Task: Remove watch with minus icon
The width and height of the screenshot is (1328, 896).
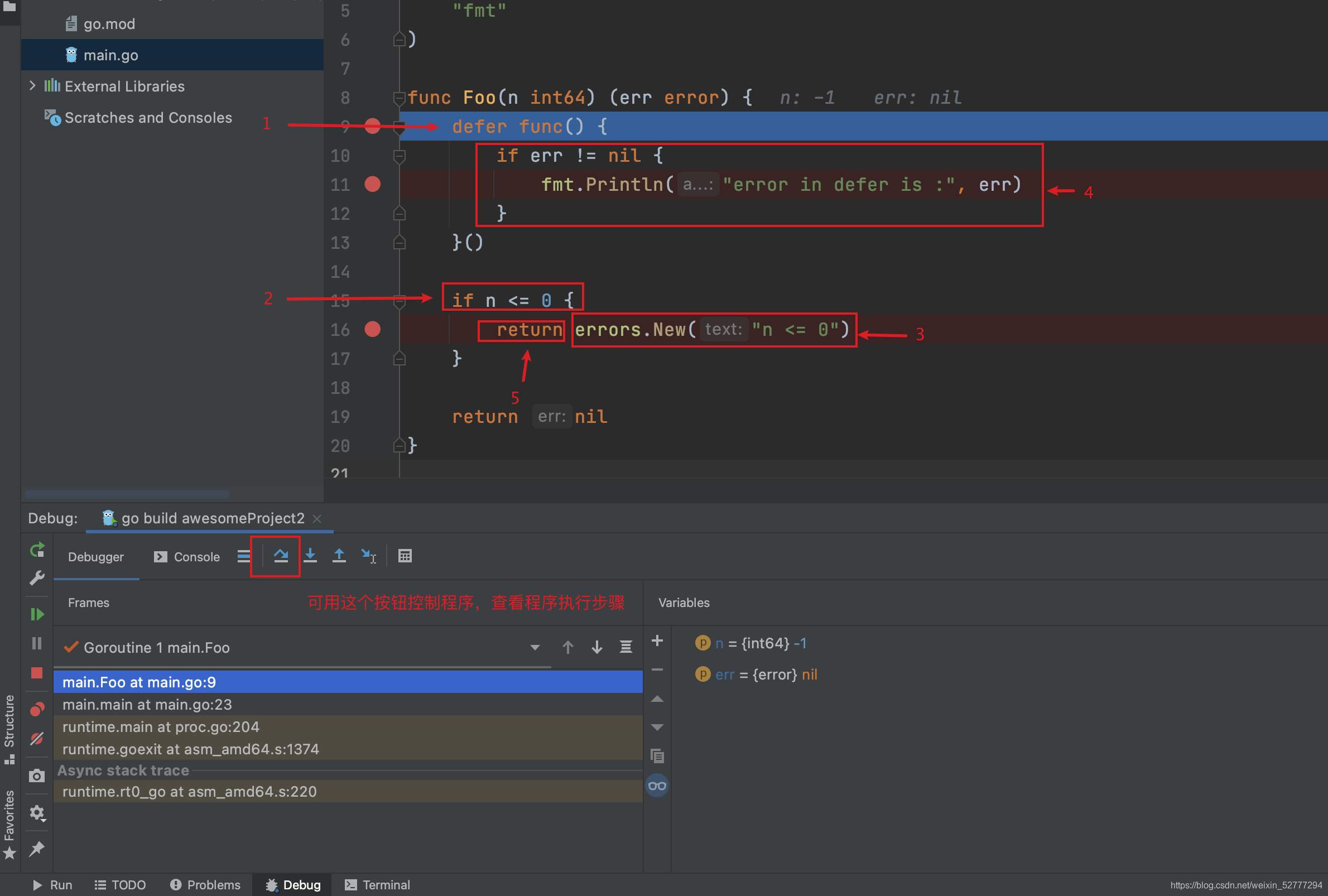Action: click(657, 669)
